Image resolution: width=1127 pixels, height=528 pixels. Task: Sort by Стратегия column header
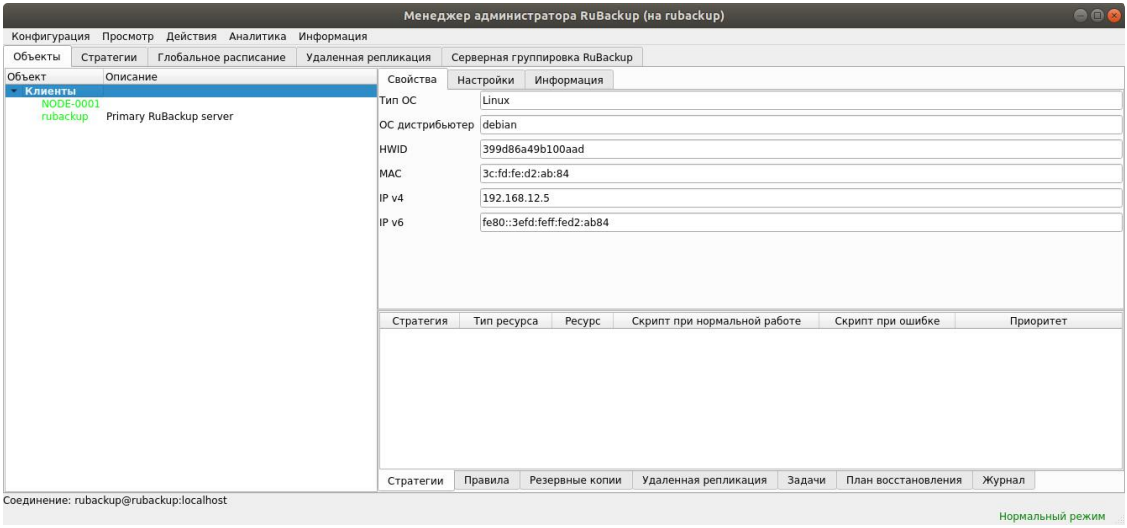pyautogui.click(x=419, y=321)
